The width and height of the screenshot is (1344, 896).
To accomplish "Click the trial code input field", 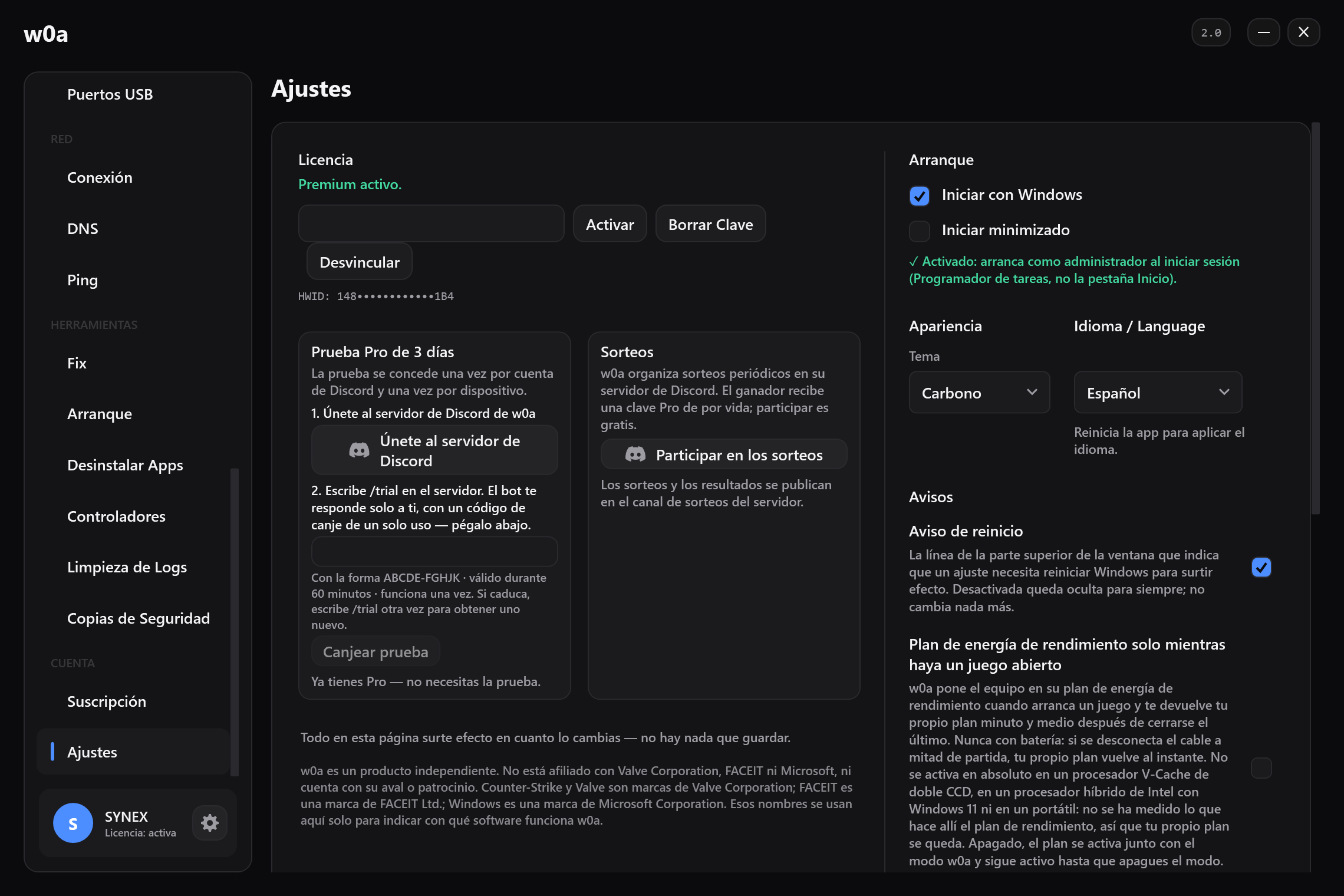I will (x=434, y=552).
